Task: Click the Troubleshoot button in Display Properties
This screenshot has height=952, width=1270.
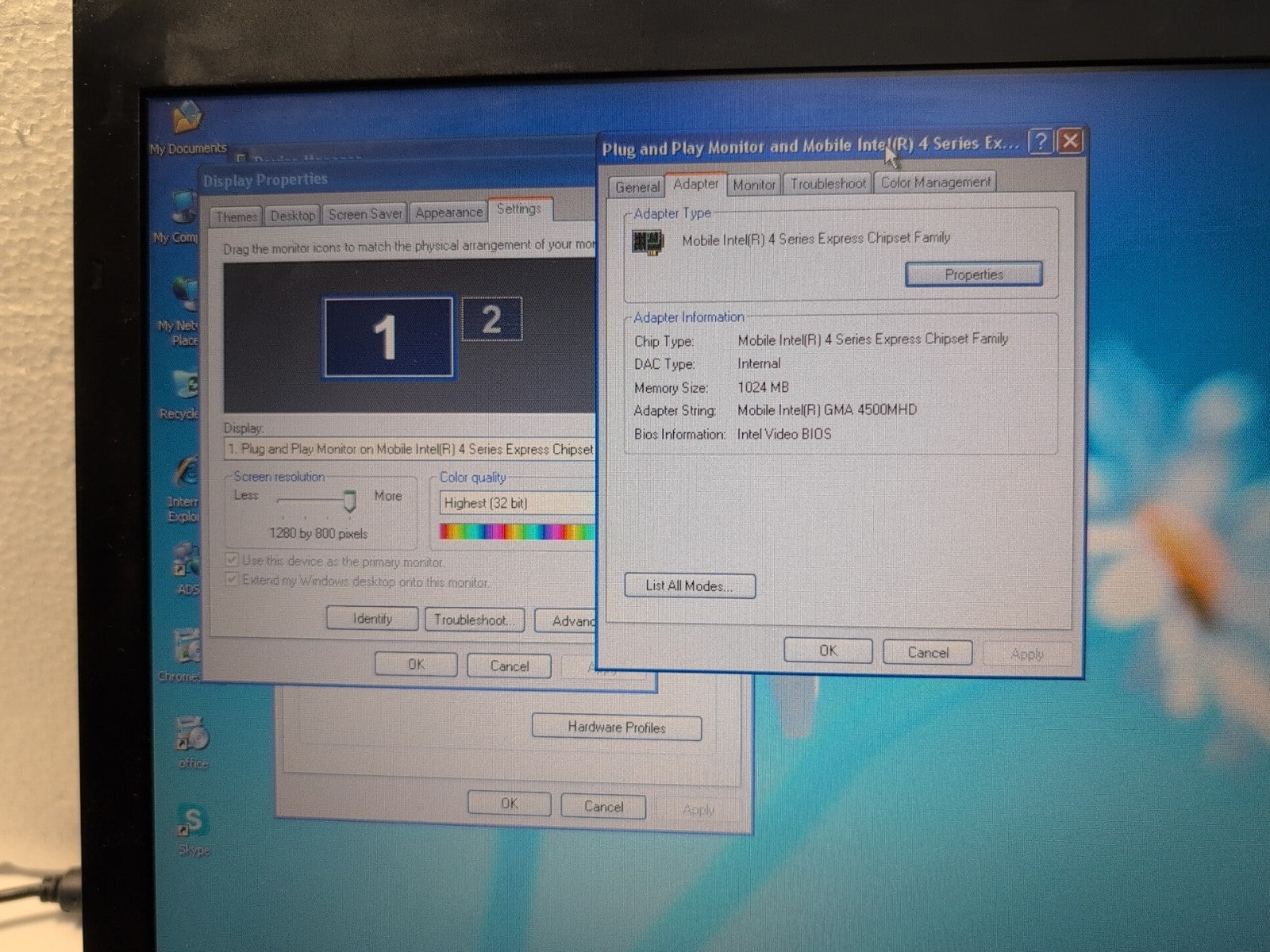Action: 476,620
